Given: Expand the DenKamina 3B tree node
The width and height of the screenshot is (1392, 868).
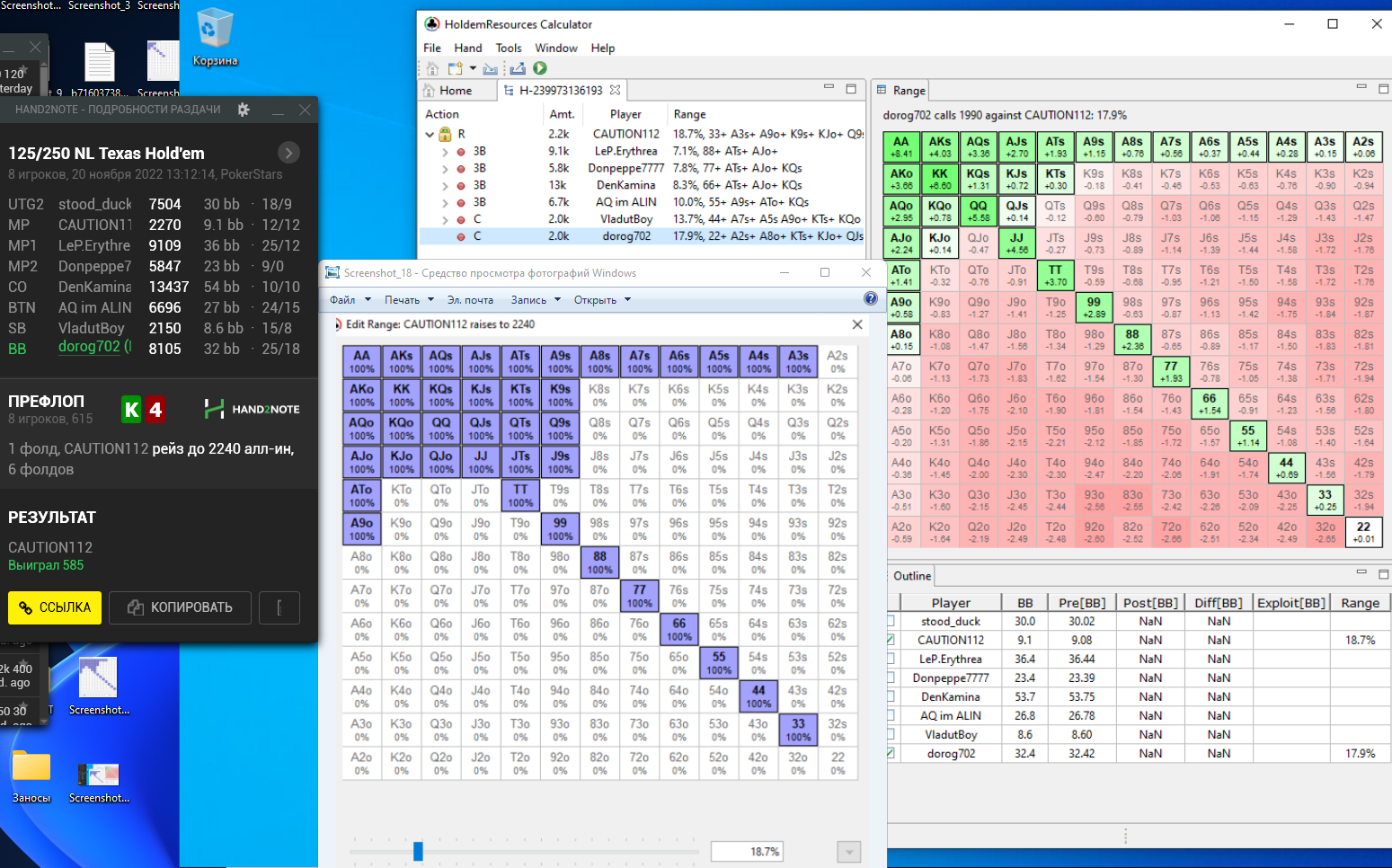Looking at the screenshot, I should pyautogui.click(x=444, y=186).
